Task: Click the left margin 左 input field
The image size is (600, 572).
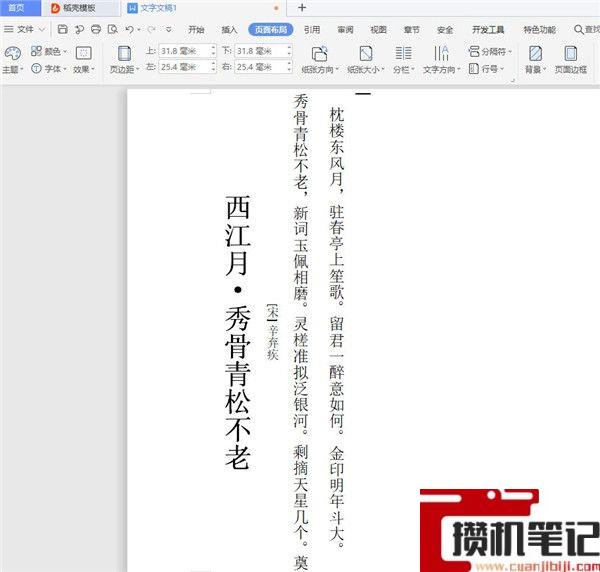Action: [184, 67]
